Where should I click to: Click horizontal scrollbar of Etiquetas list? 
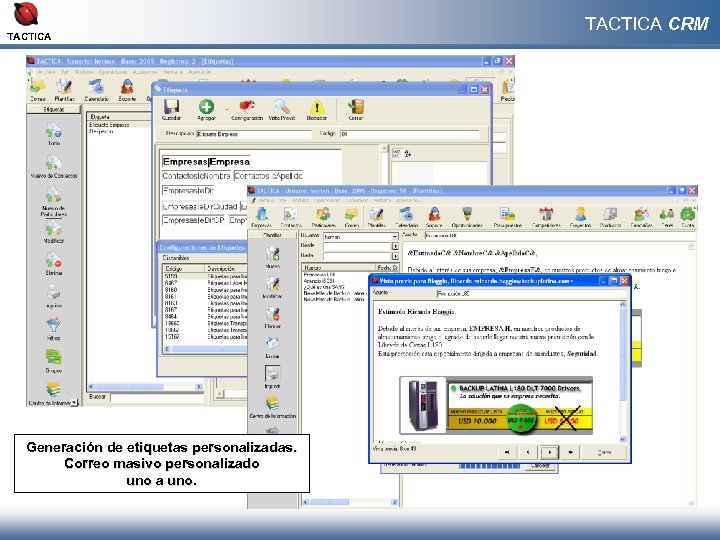145,387
